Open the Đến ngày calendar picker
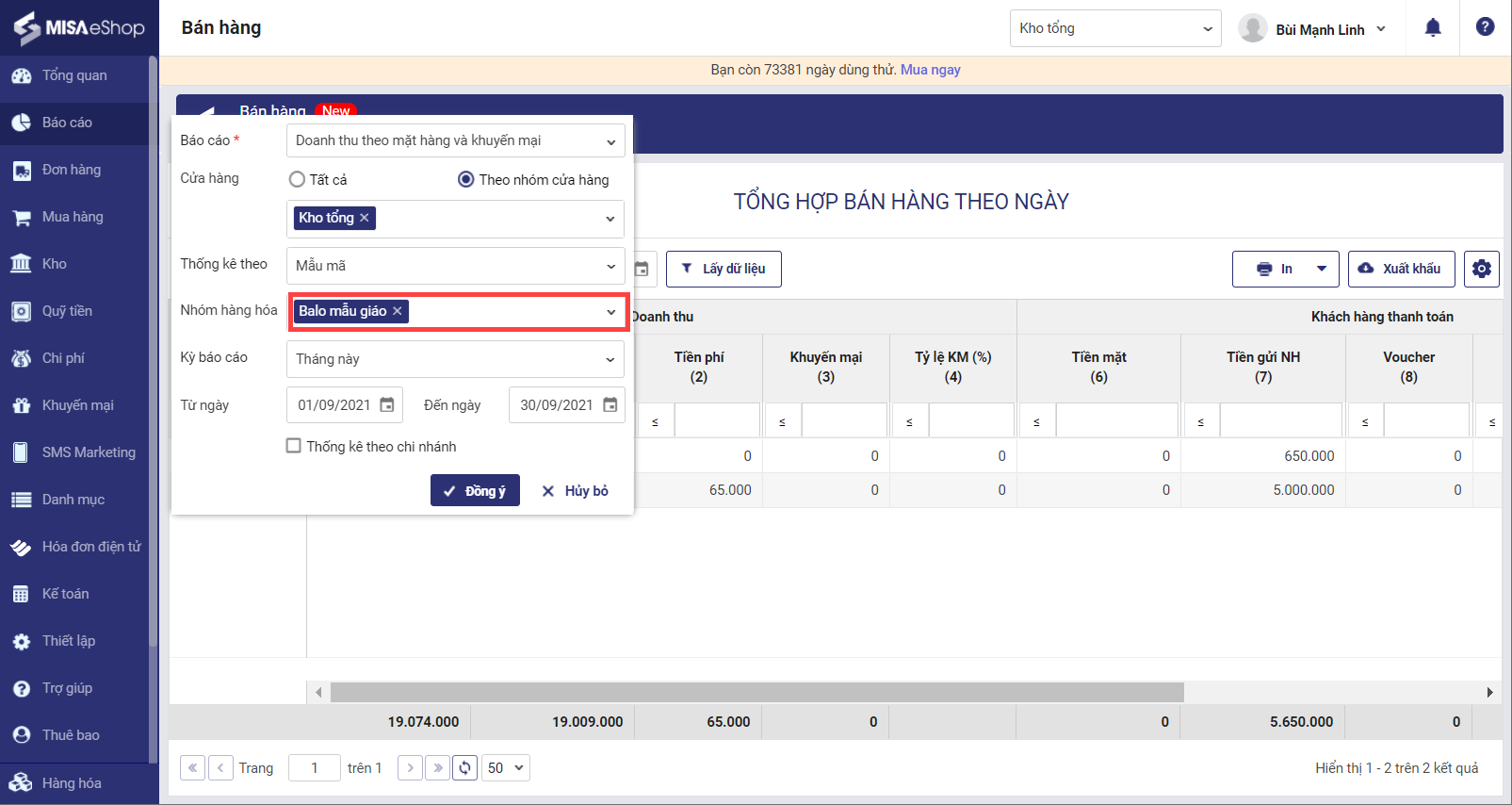1512x805 pixels. 610,404
